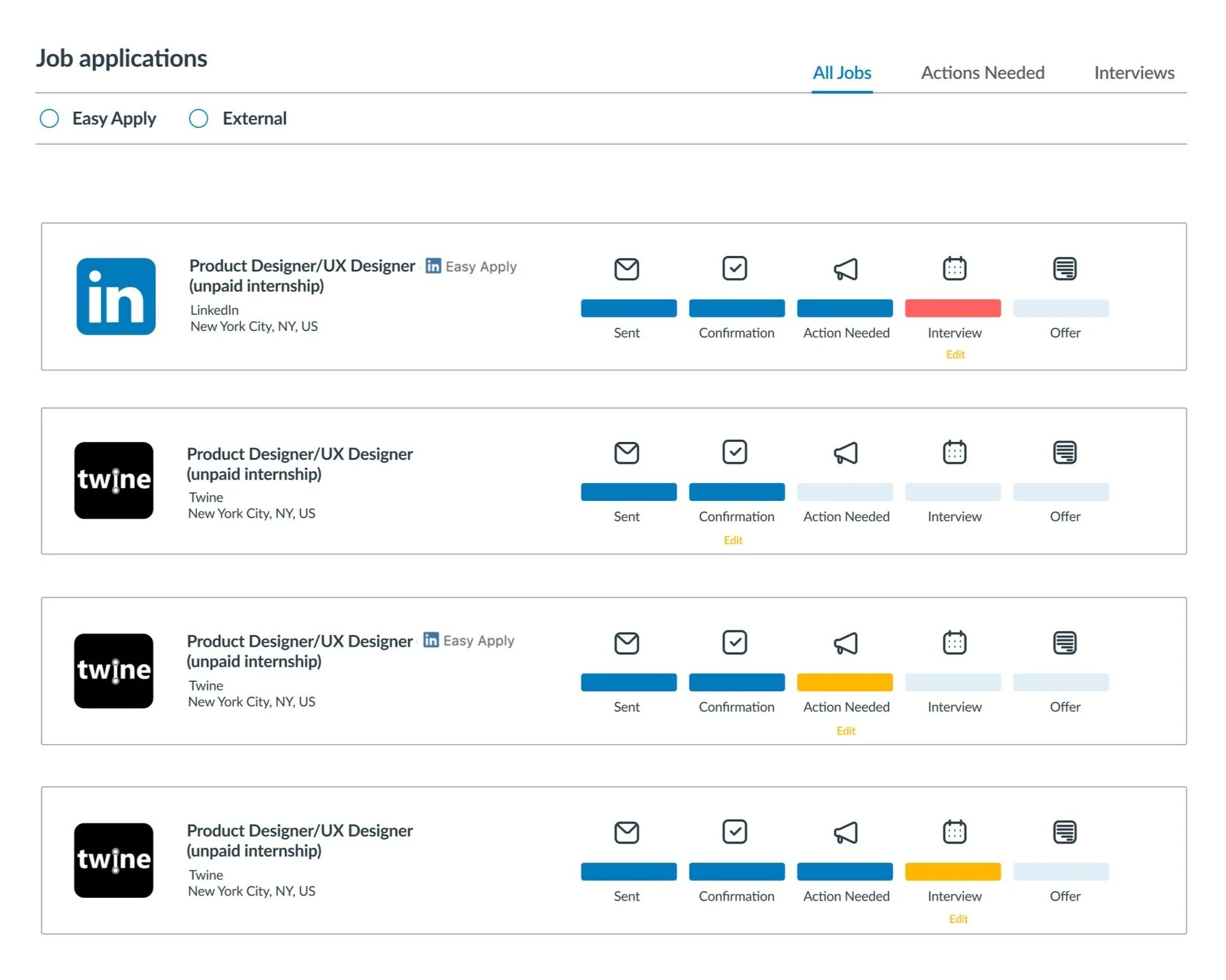Image resolution: width=1226 pixels, height=980 pixels.
Task: Click the yellow Action Needed progress bar
Action: point(844,682)
